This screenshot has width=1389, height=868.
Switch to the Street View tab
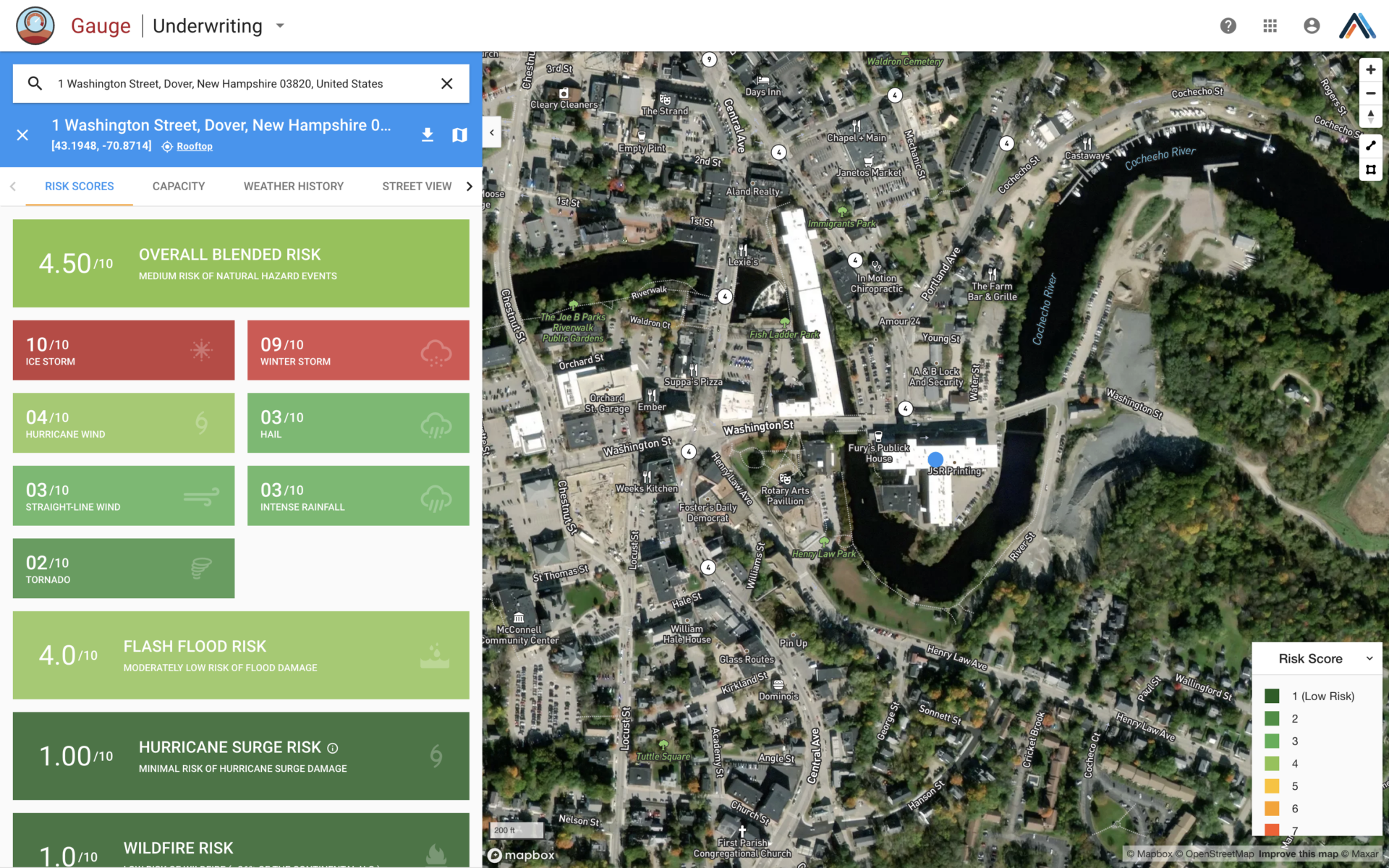click(x=417, y=187)
